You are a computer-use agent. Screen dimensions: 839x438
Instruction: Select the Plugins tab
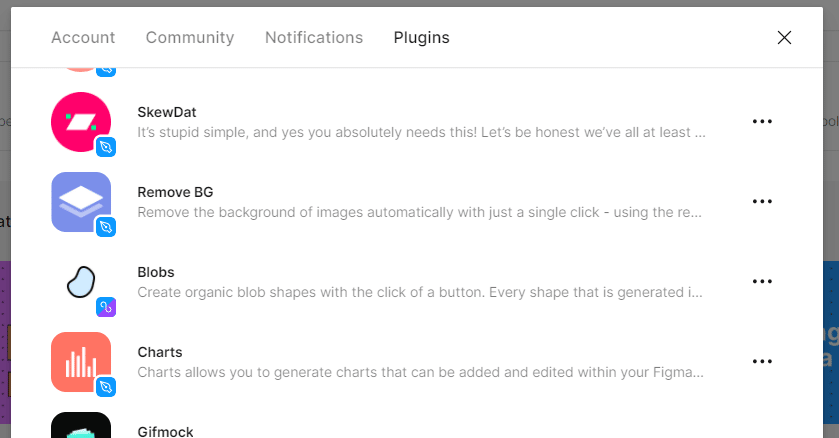(x=422, y=37)
